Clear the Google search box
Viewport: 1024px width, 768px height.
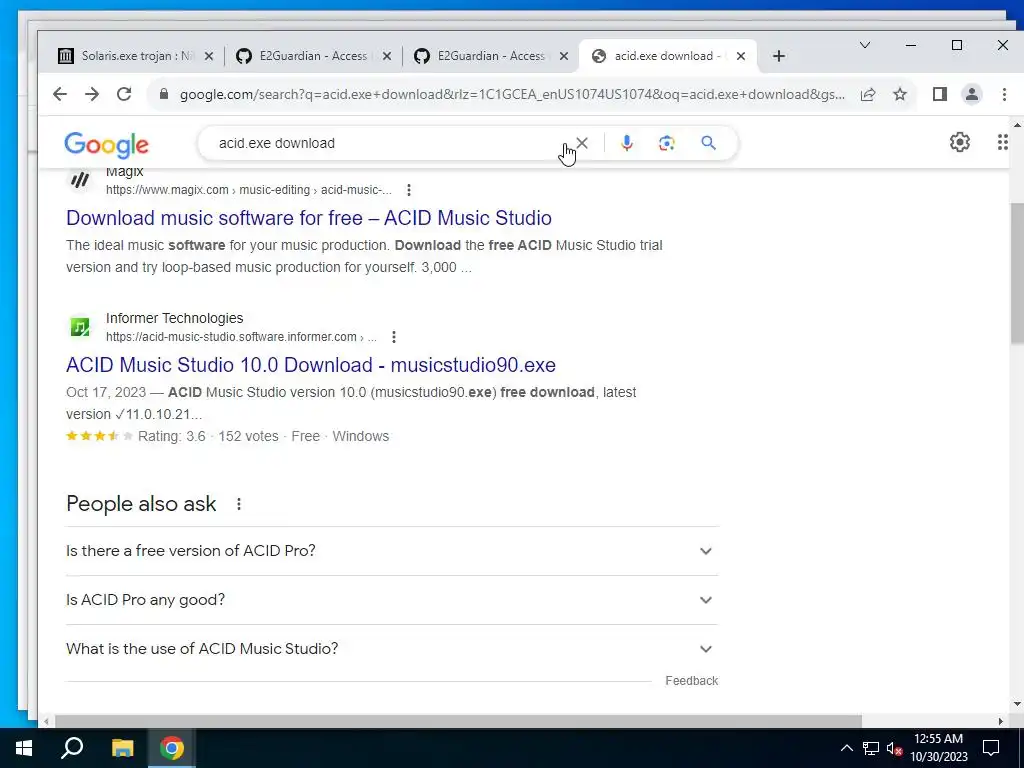pos(582,142)
